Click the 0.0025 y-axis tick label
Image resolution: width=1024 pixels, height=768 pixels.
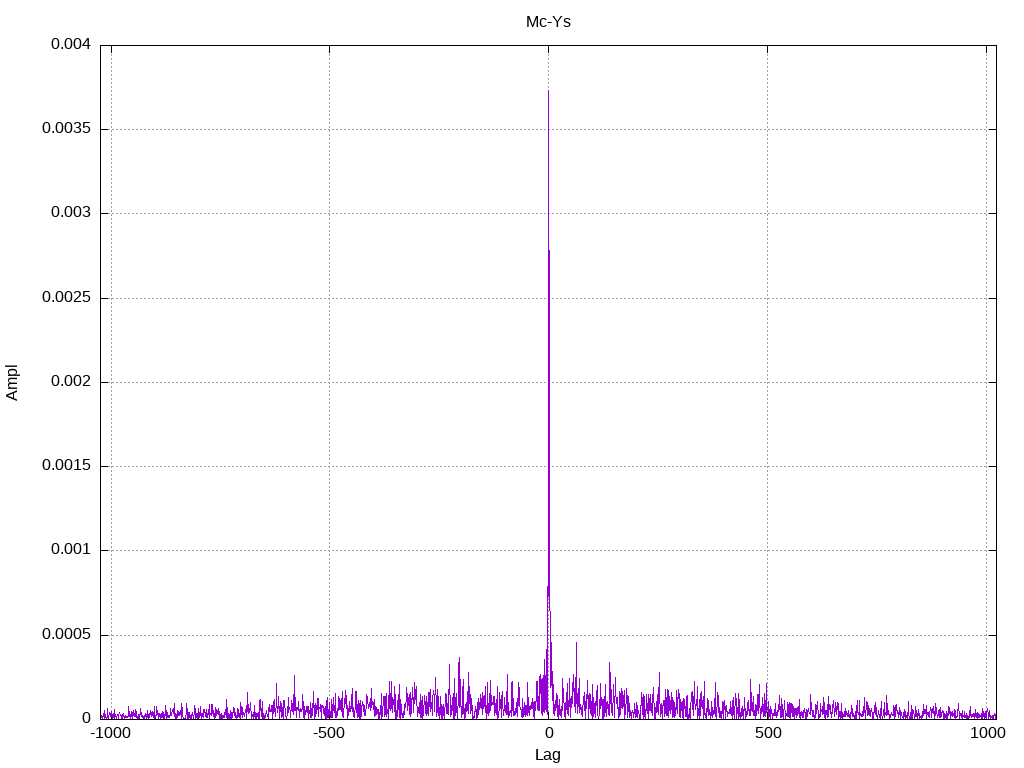[x=67, y=298]
